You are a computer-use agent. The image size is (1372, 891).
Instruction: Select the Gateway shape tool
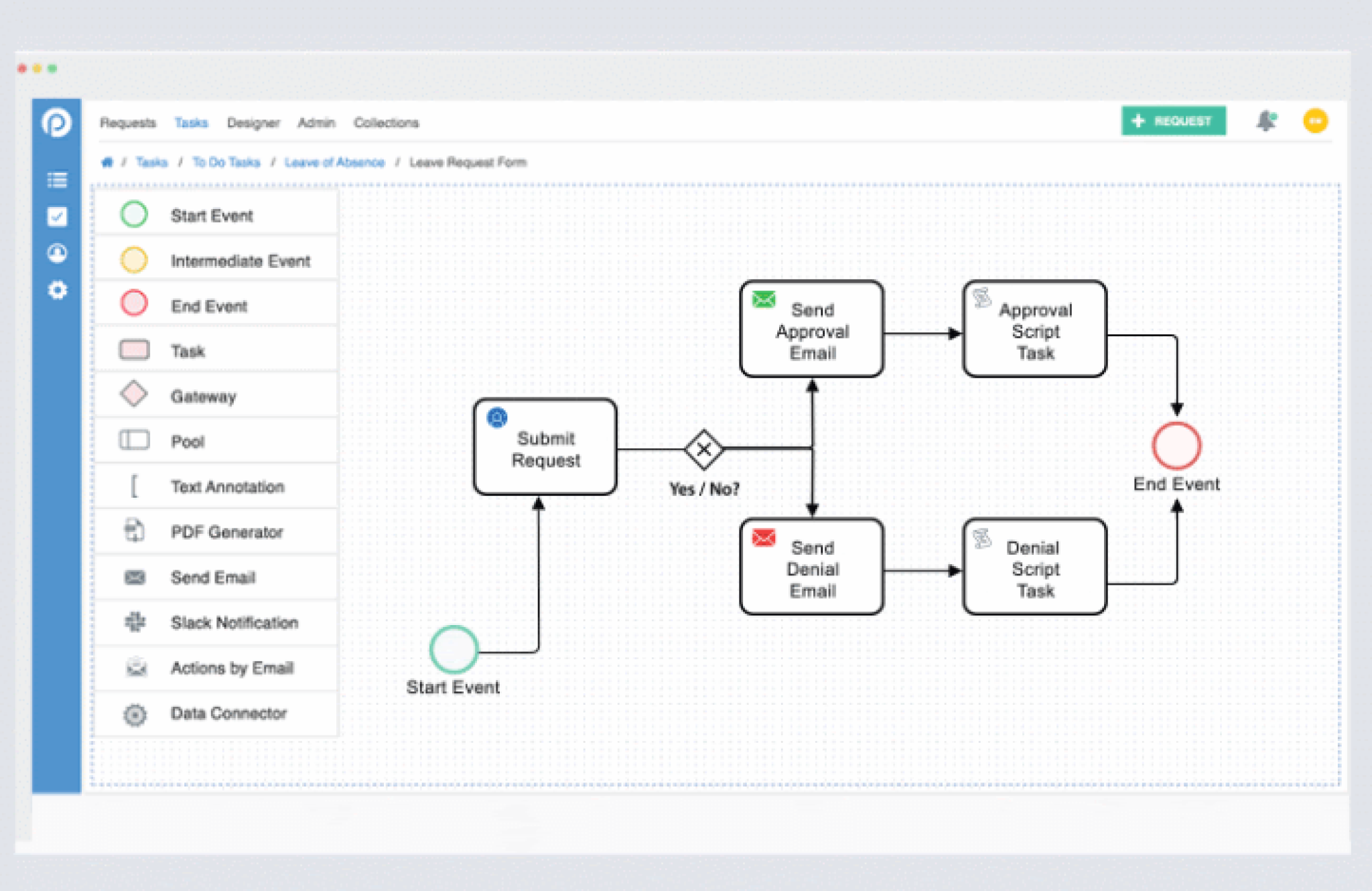203,395
